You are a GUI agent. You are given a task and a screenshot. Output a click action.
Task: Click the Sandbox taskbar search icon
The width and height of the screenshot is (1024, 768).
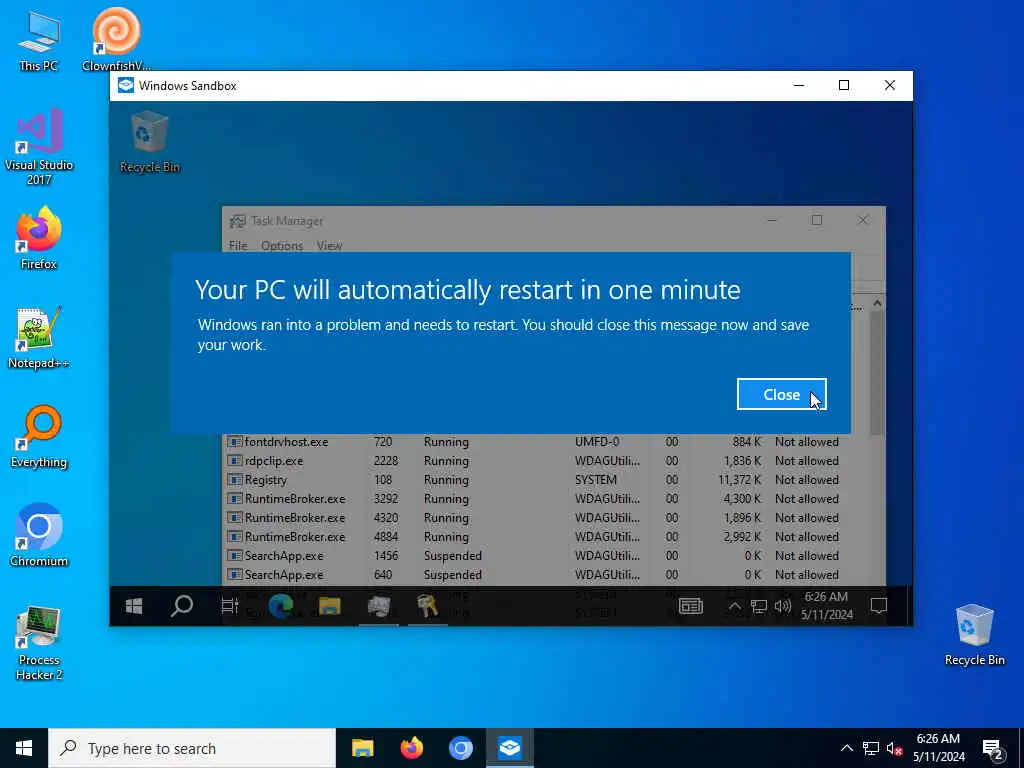[182, 606]
